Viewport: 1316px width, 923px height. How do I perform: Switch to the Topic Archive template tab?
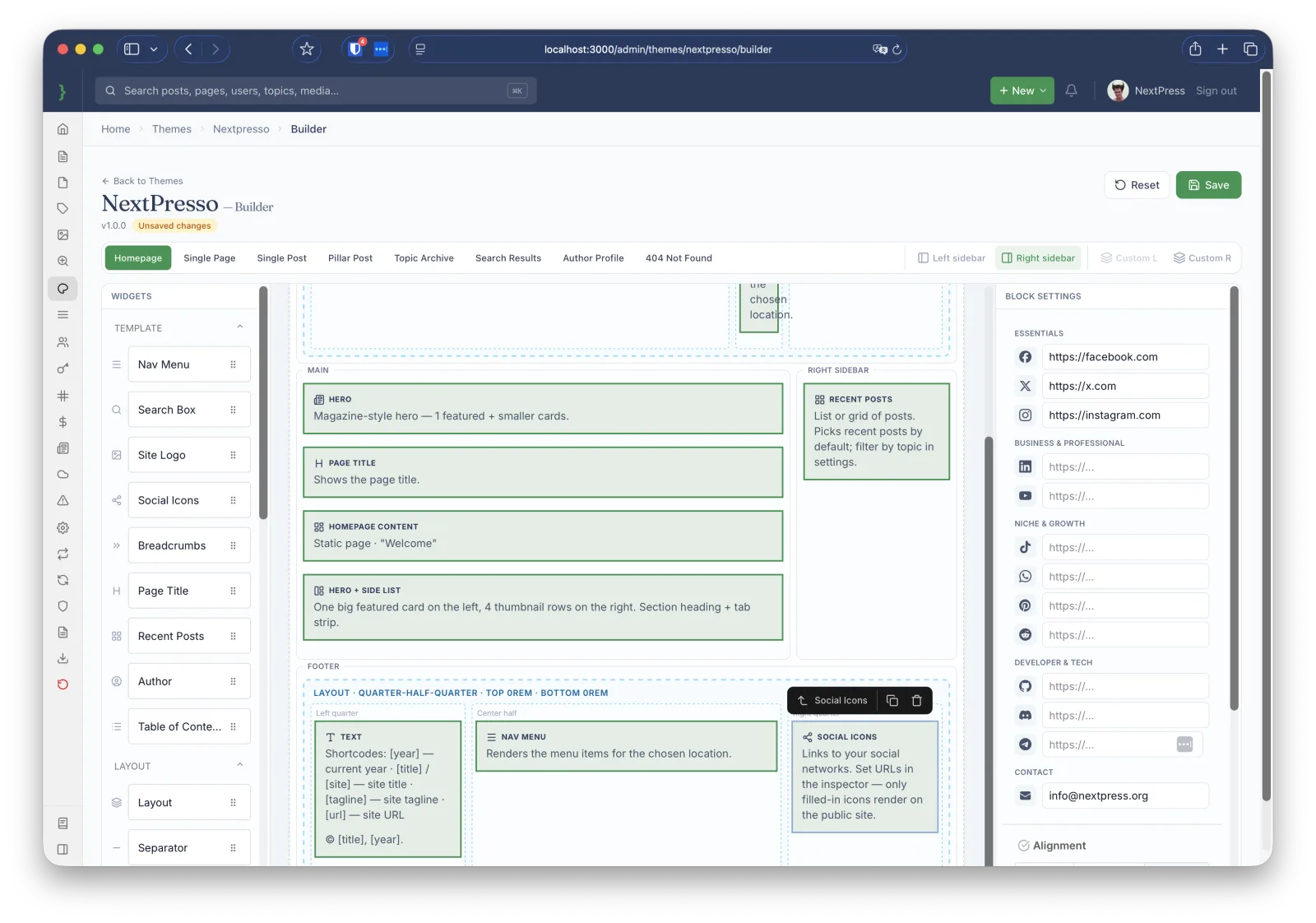click(x=424, y=258)
